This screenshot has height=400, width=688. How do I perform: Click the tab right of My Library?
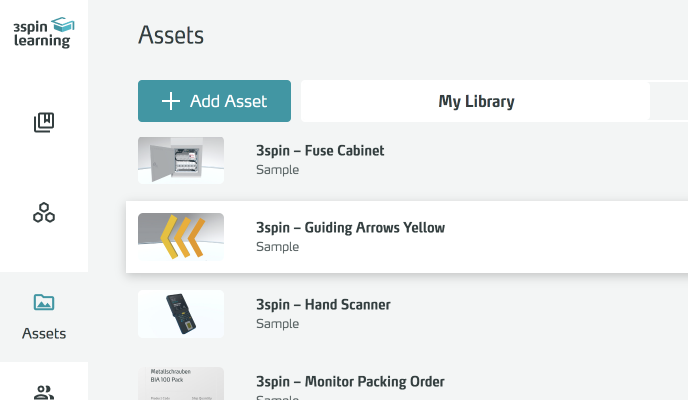[x=668, y=101]
